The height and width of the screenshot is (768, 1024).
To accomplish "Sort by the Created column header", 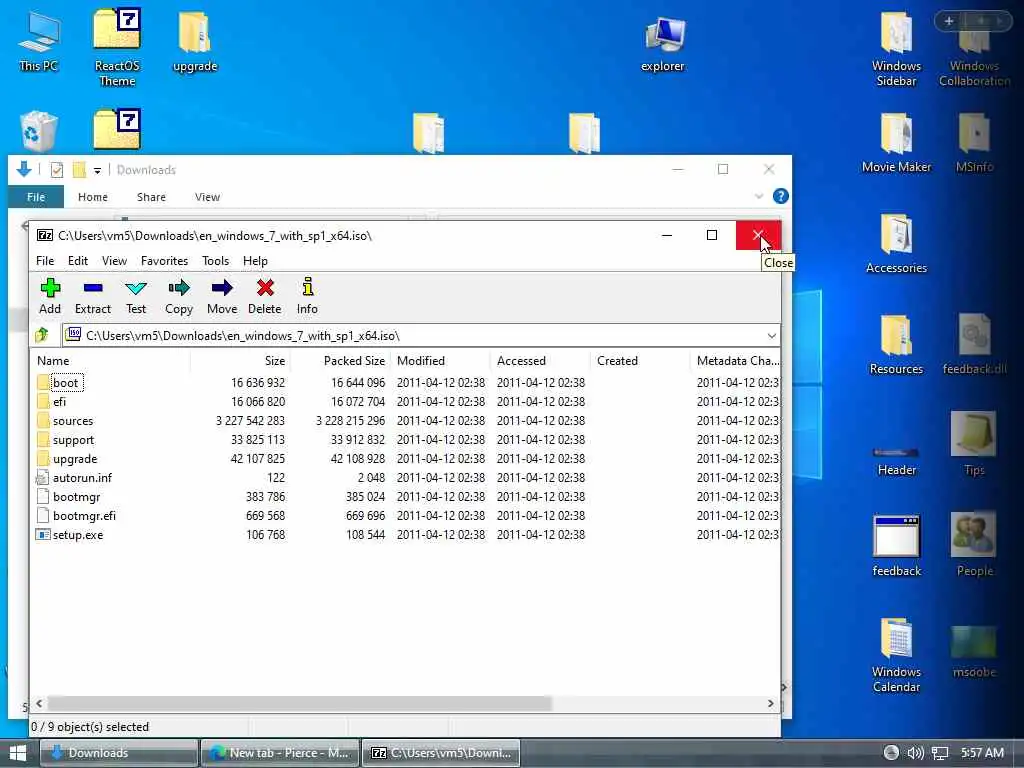I will coord(640,360).
